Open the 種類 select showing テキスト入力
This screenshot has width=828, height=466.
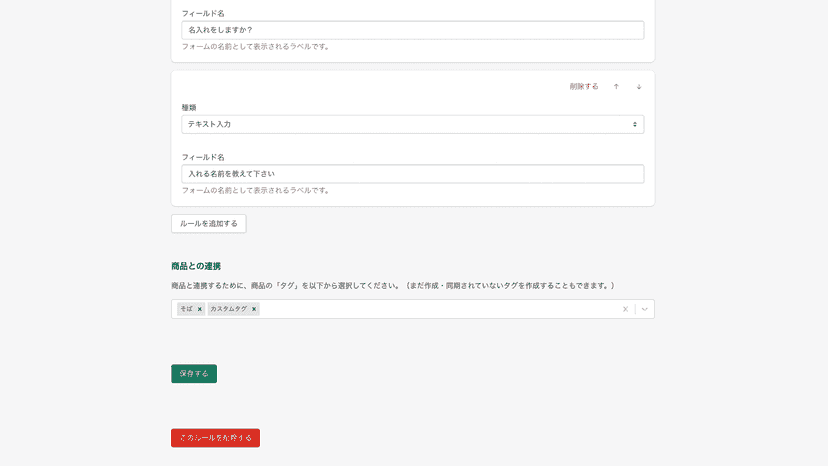coord(412,124)
